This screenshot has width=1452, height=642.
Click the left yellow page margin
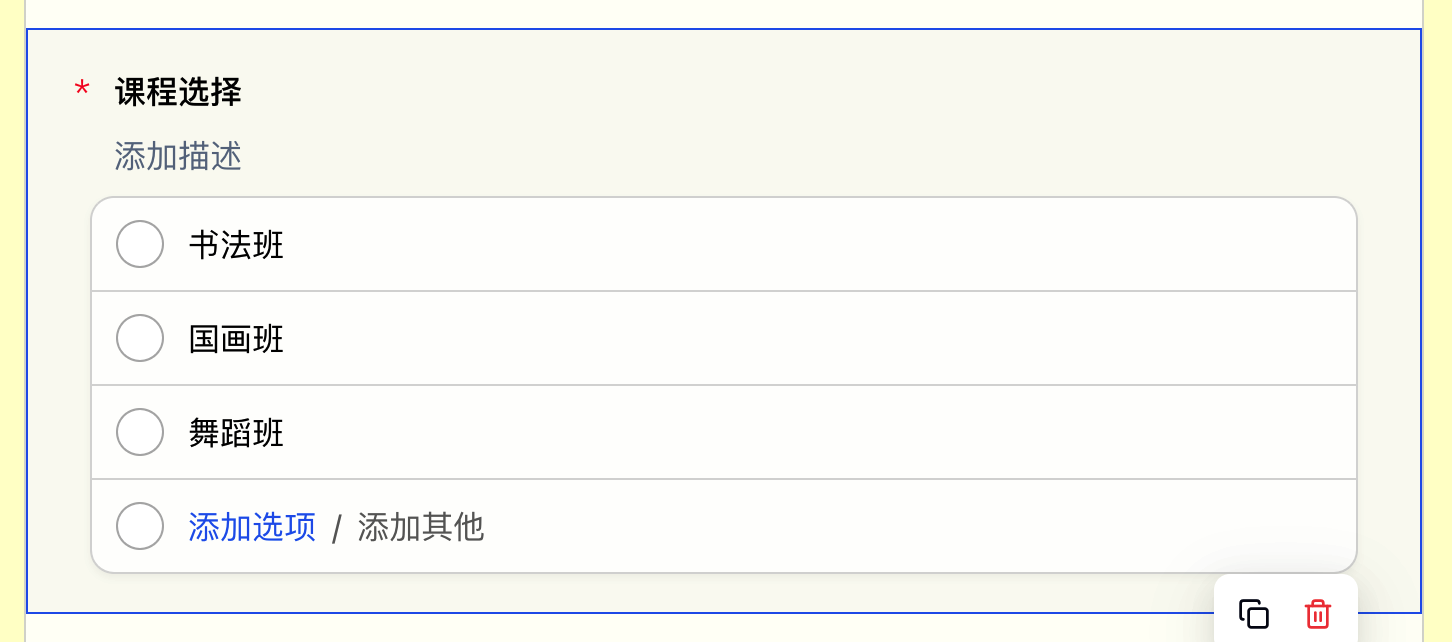(x=11, y=320)
